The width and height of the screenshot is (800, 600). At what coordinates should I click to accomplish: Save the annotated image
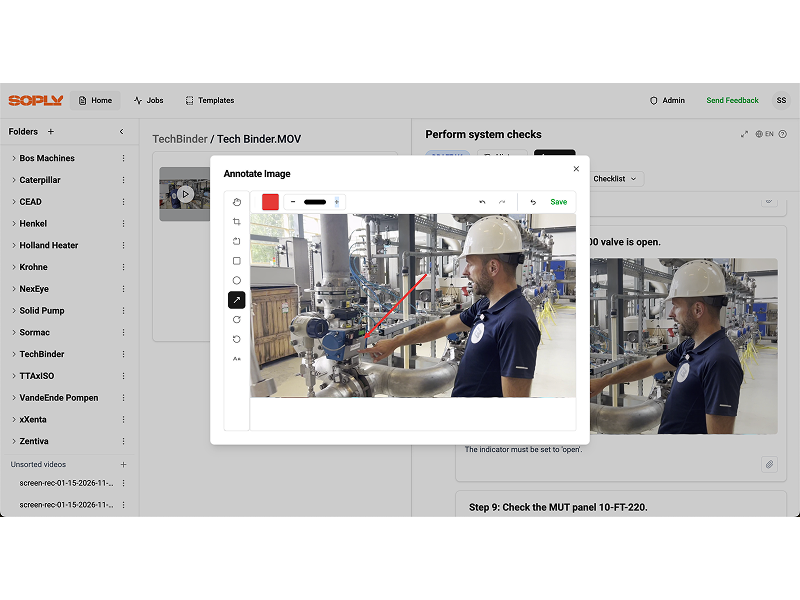click(x=558, y=202)
